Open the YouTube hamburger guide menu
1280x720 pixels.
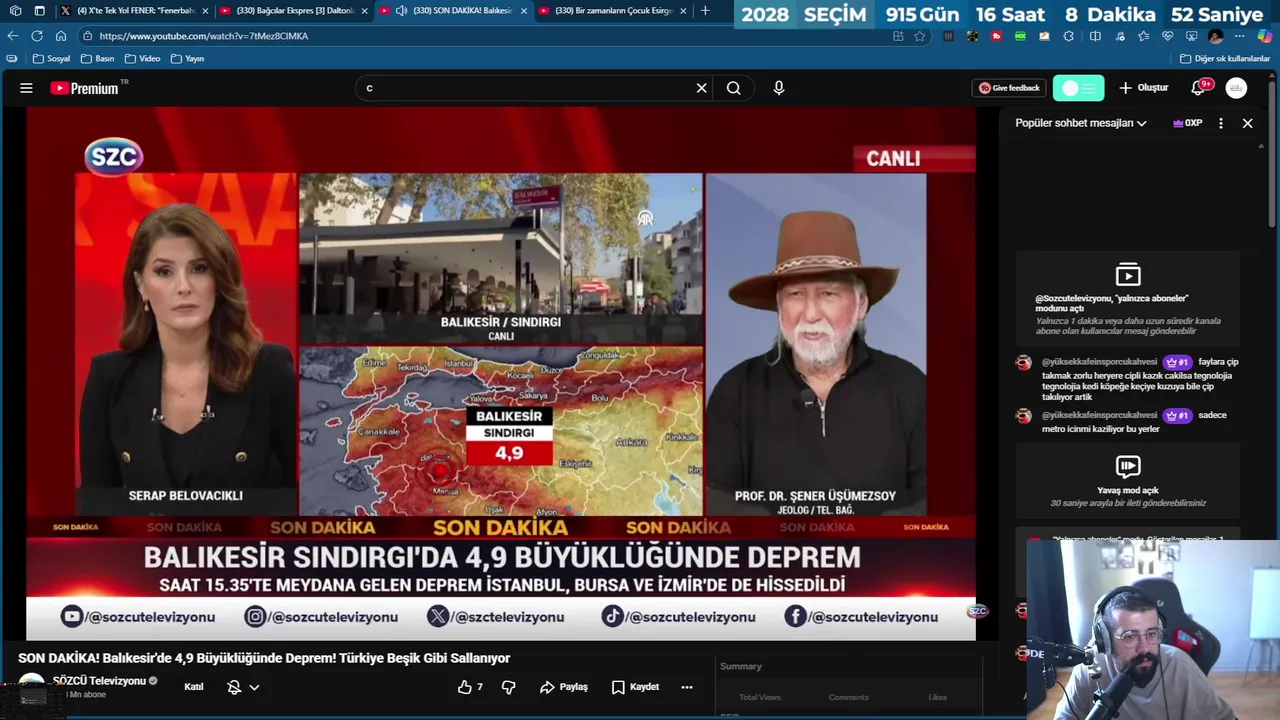pyautogui.click(x=26, y=88)
